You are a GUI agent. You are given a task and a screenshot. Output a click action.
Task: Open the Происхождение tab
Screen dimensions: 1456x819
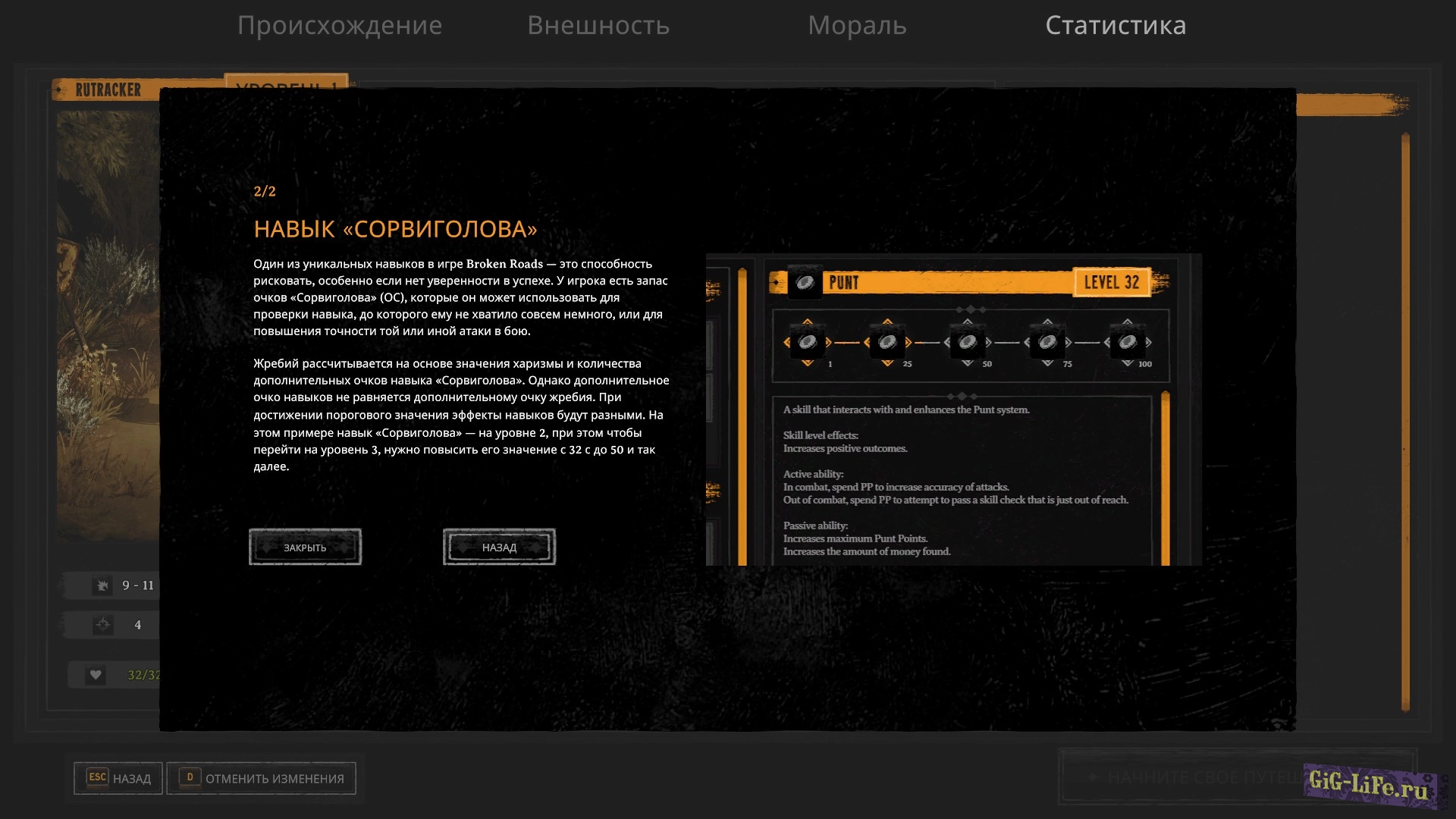[x=339, y=25]
